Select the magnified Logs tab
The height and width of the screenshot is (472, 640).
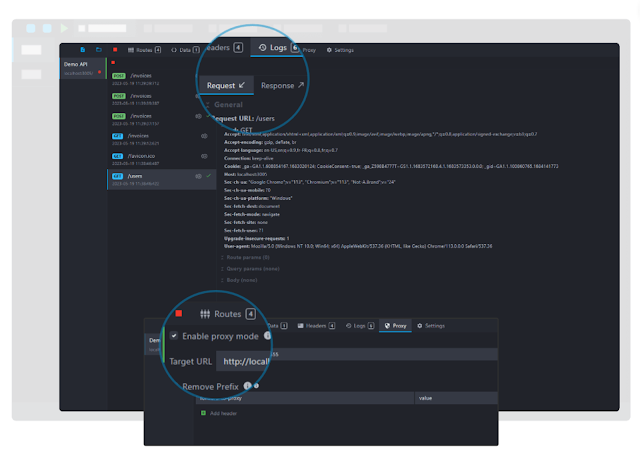278,48
